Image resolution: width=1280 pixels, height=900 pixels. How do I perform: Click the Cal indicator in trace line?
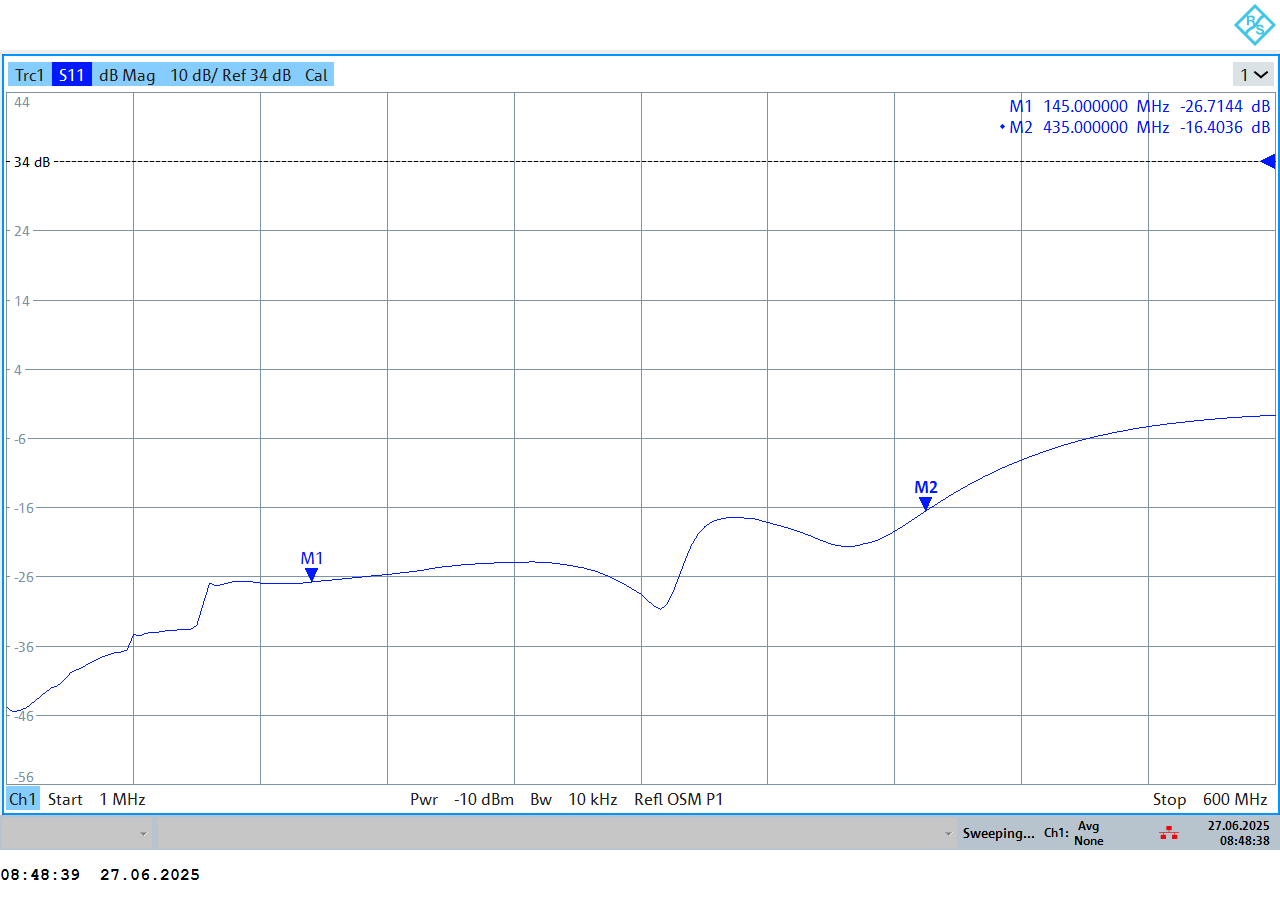click(x=316, y=75)
